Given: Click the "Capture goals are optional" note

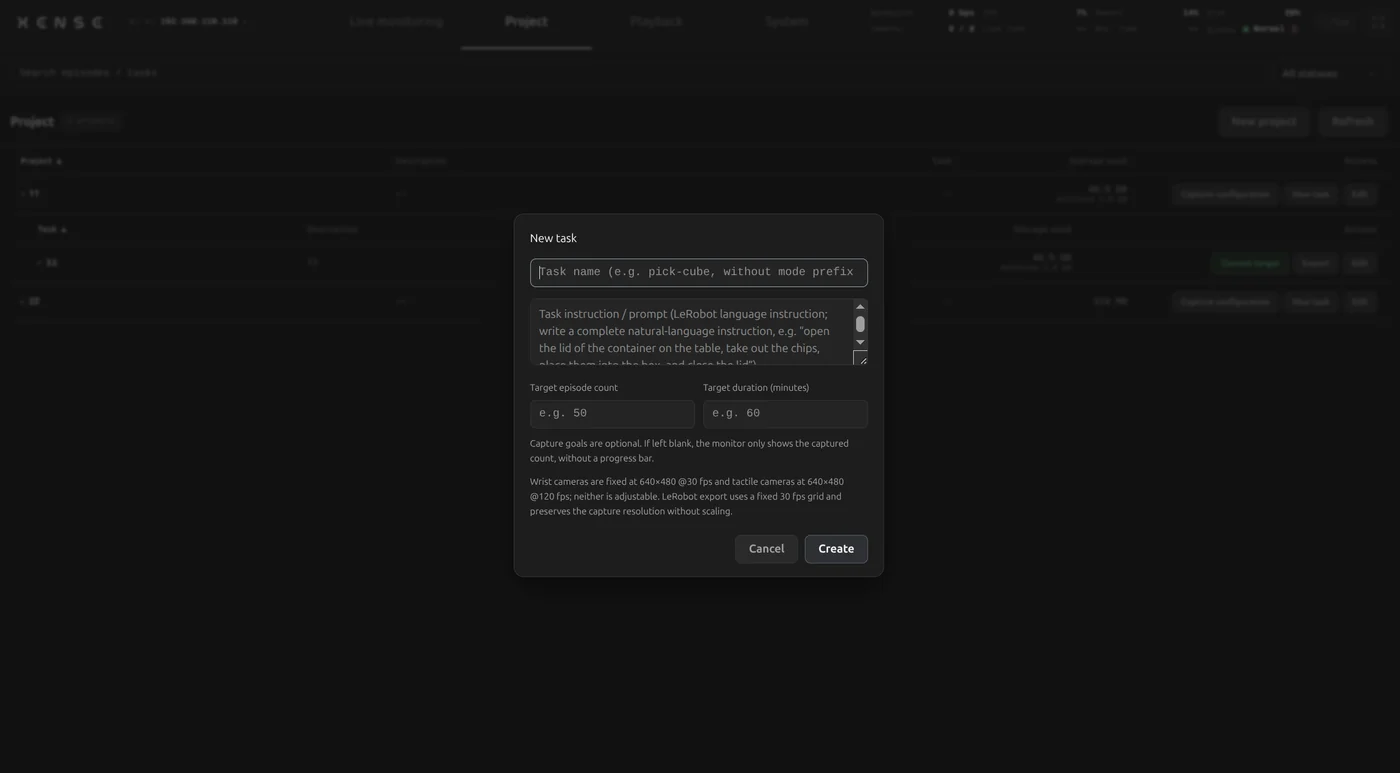Looking at the screenshot, I should (689, 451).
